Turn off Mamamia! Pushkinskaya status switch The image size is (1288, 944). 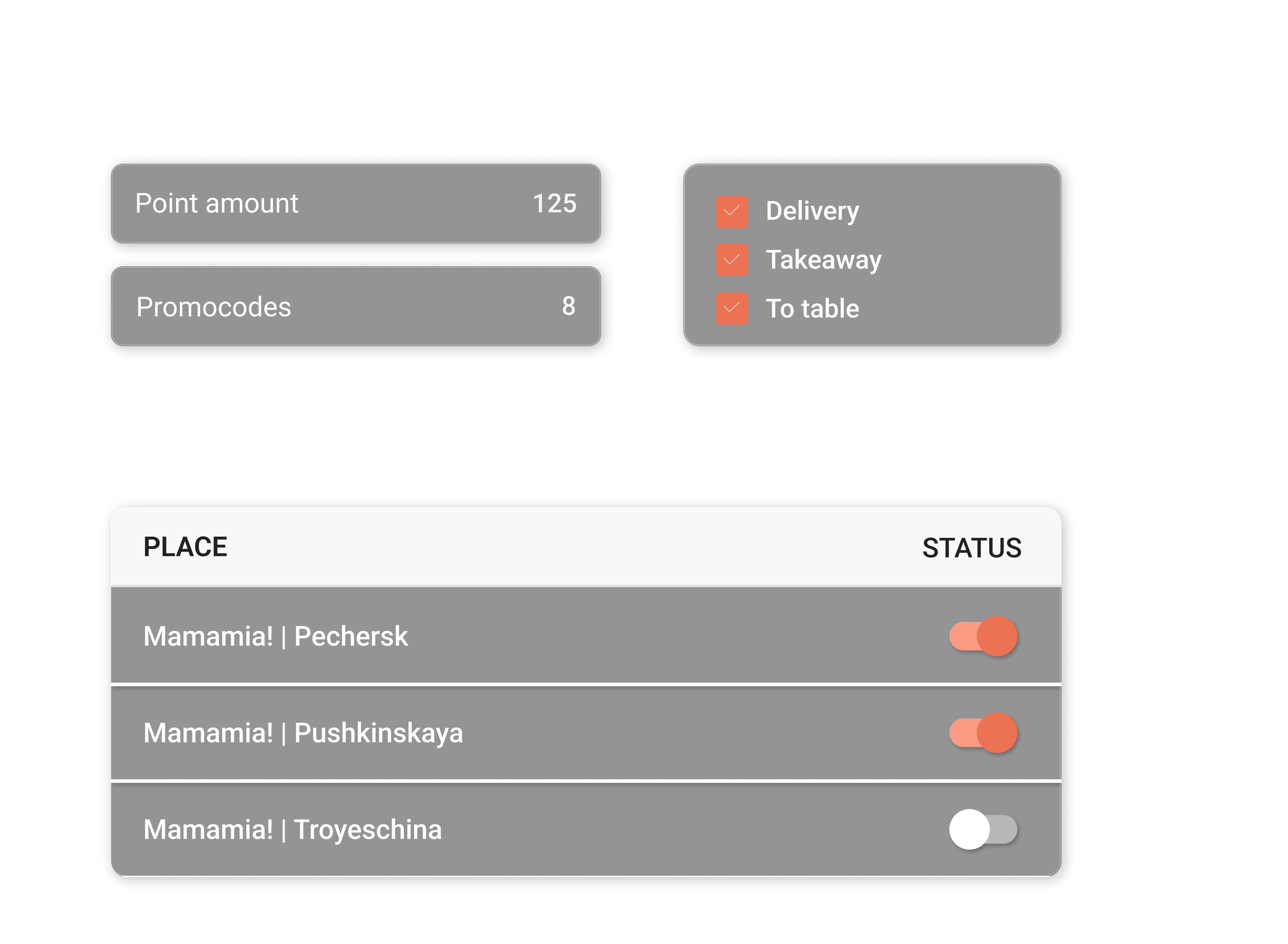coord(982,733)
